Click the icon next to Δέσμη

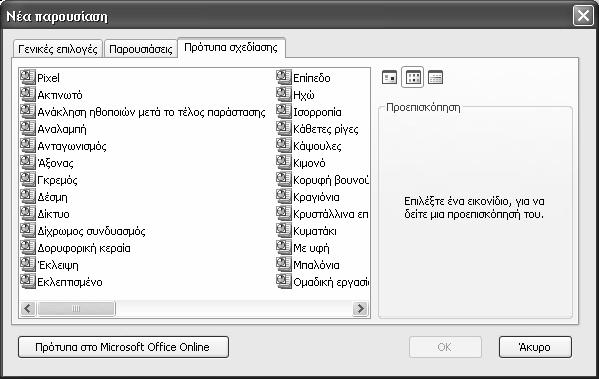point(28,196)
